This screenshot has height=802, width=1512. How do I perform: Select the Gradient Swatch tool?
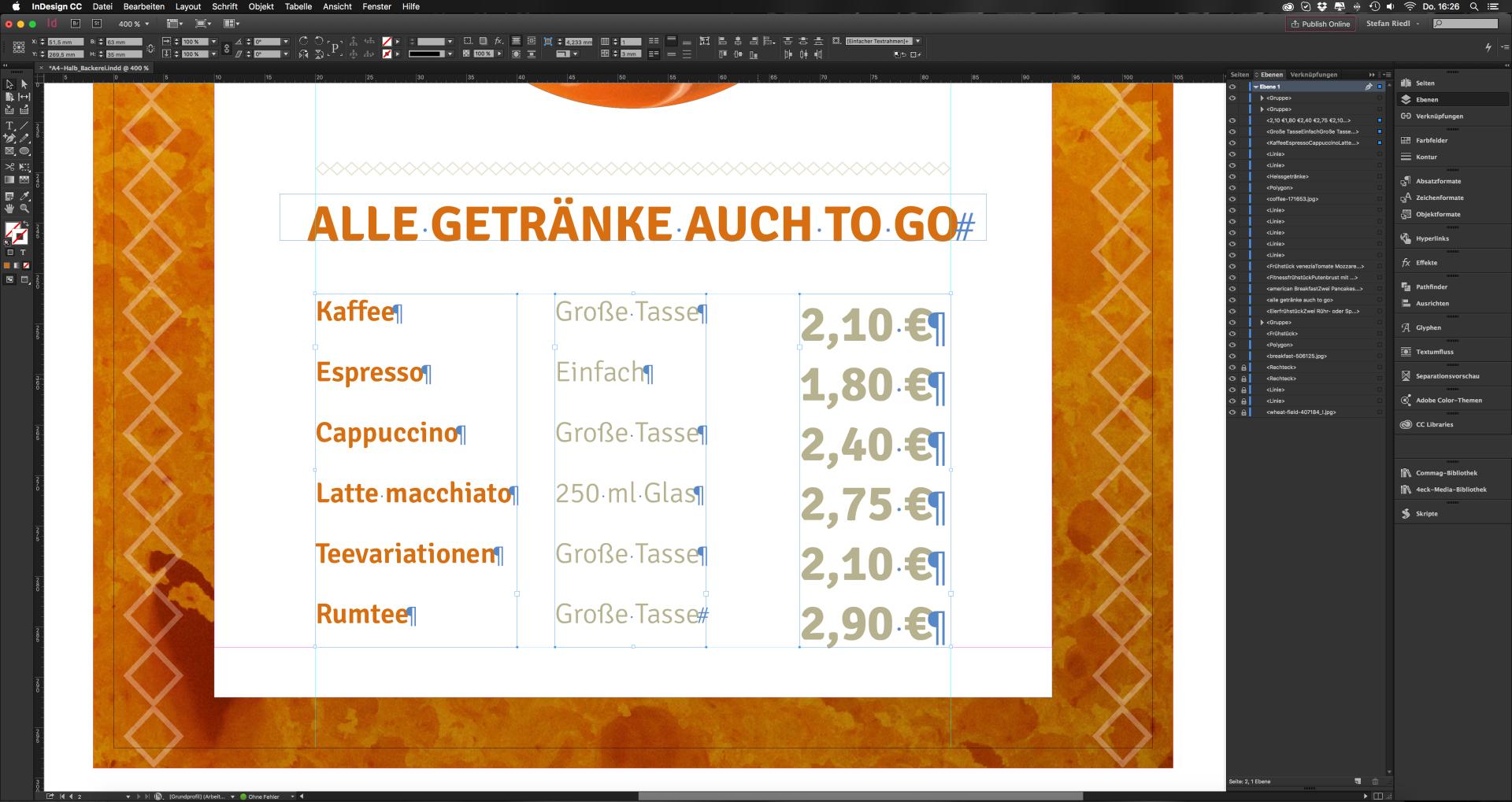pyautogui.click(x=9, y=180)
